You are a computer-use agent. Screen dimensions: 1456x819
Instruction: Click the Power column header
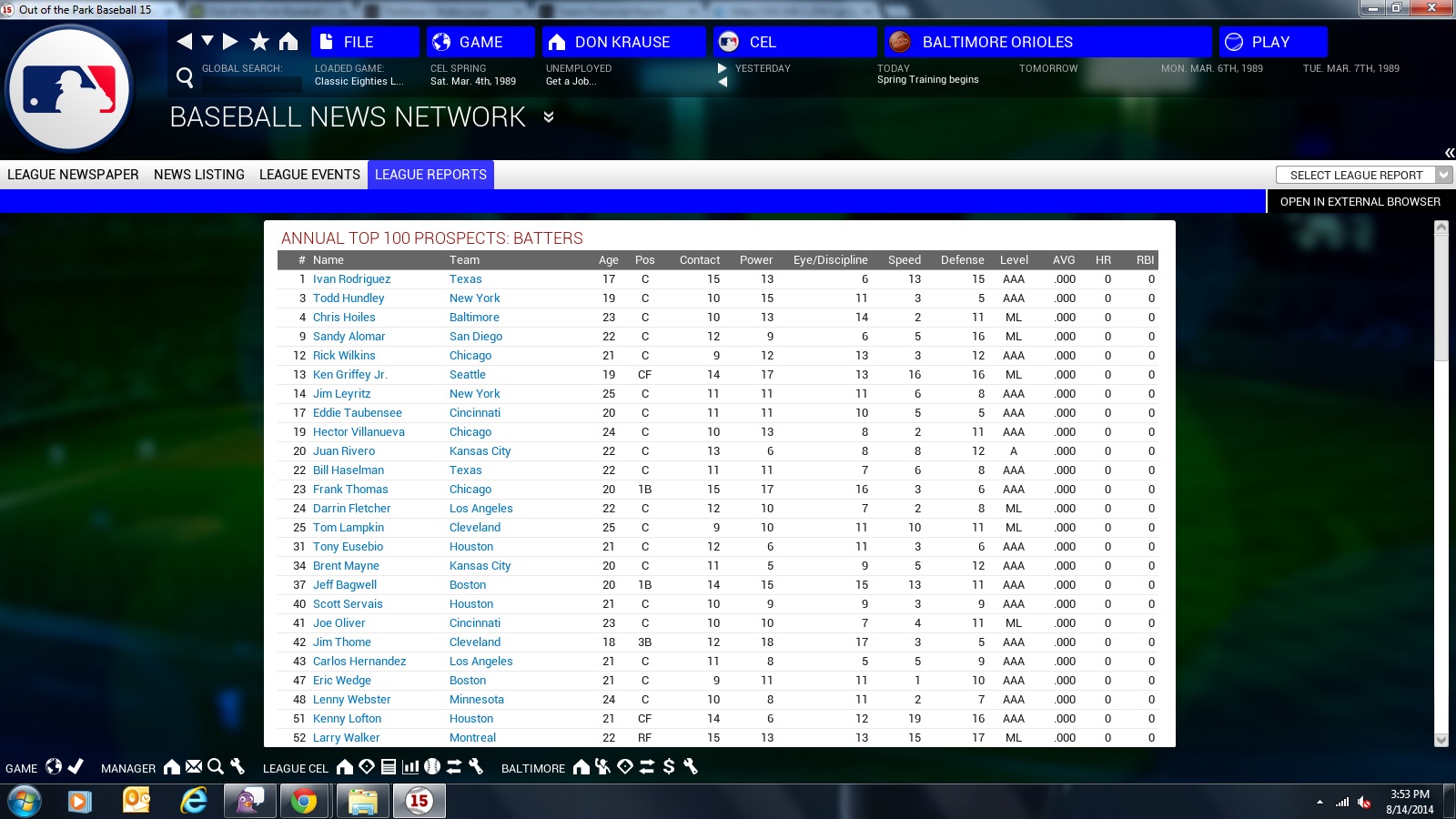(756, 260)
